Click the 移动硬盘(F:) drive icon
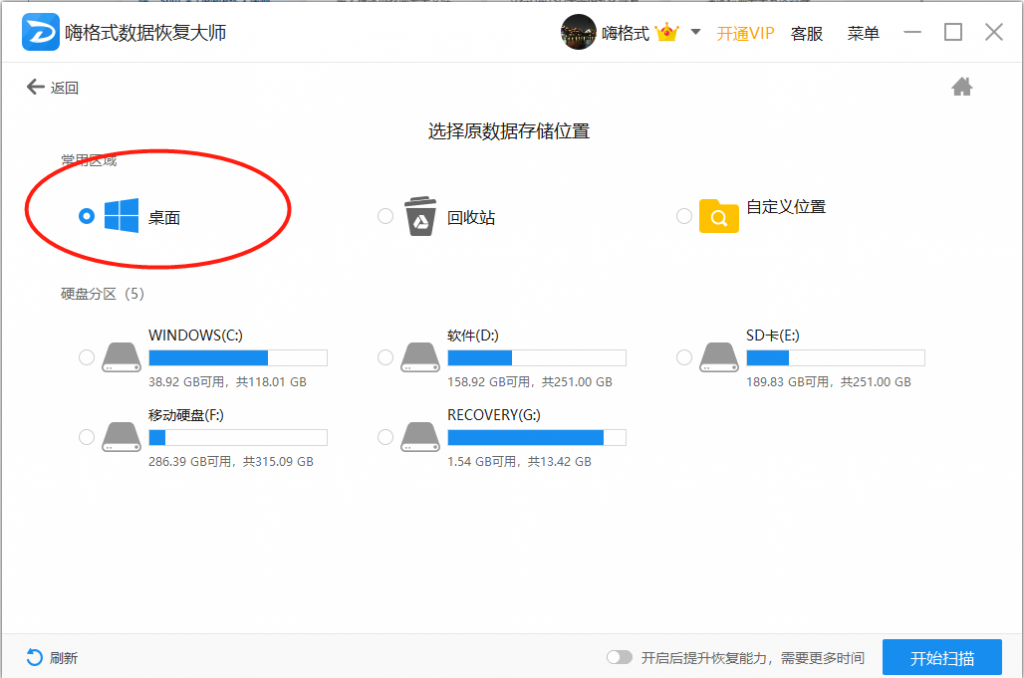The image size is (1024, 678). pyautogui.click(x=121, y=437)
